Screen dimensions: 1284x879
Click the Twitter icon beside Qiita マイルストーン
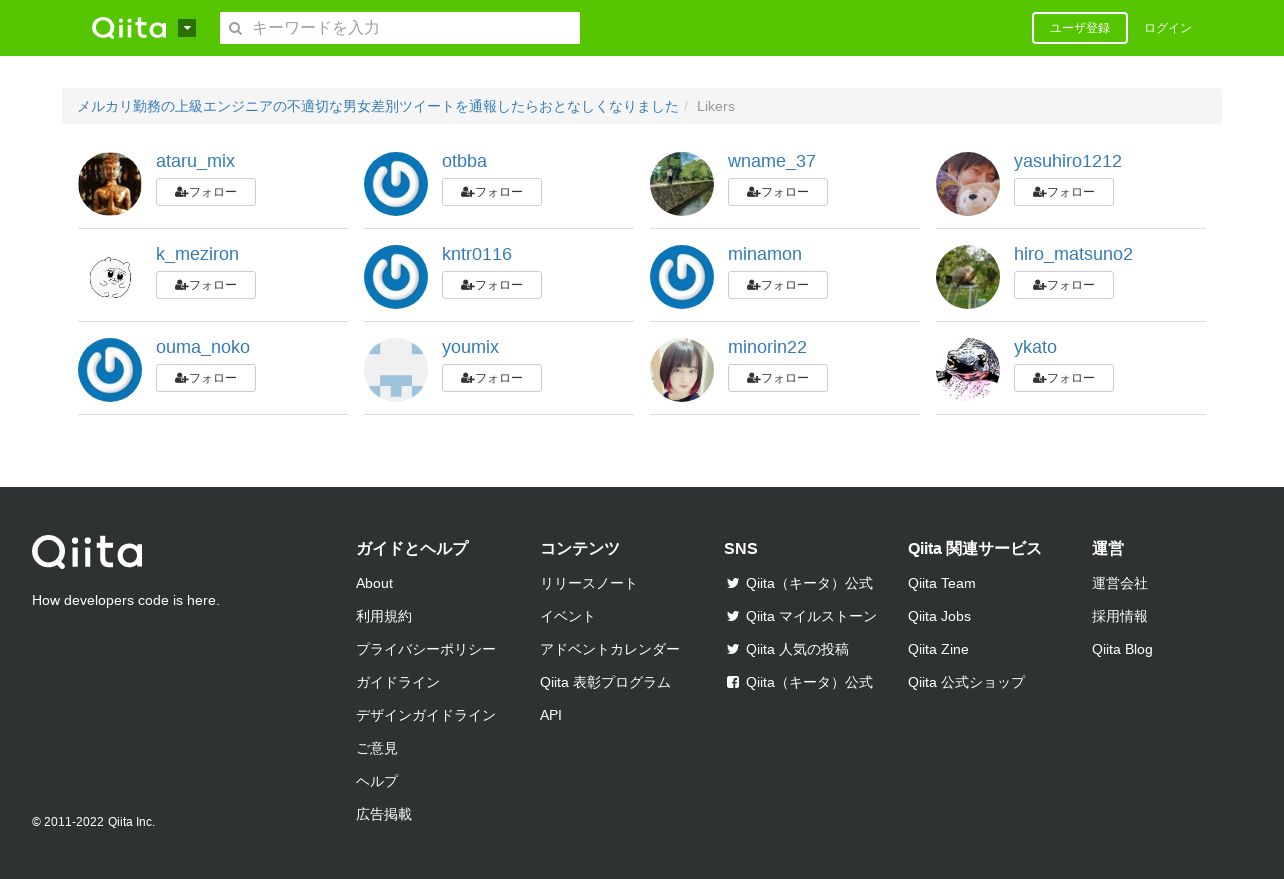tap(733, 616)
